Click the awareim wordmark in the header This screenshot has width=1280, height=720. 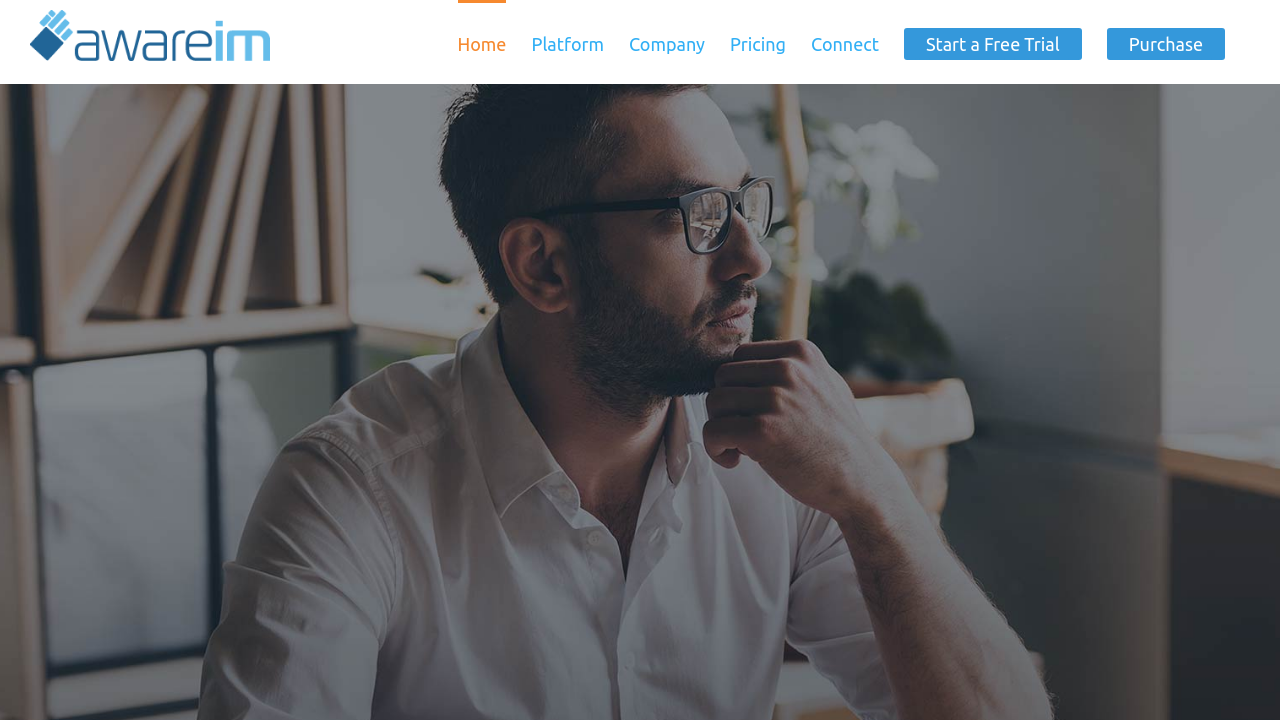click(x=171, y=43)
